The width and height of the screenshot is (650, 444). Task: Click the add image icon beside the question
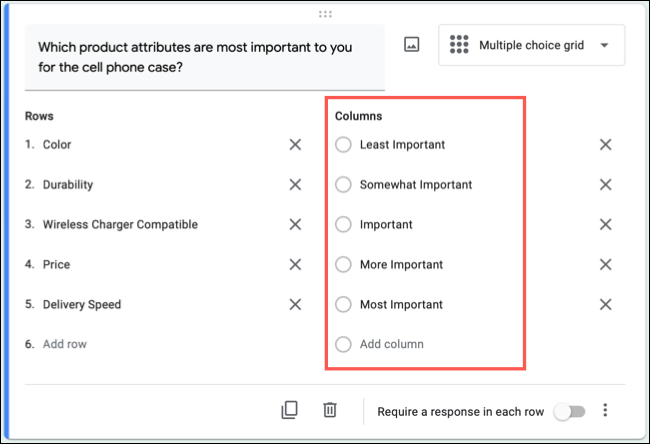click(412, 44)
